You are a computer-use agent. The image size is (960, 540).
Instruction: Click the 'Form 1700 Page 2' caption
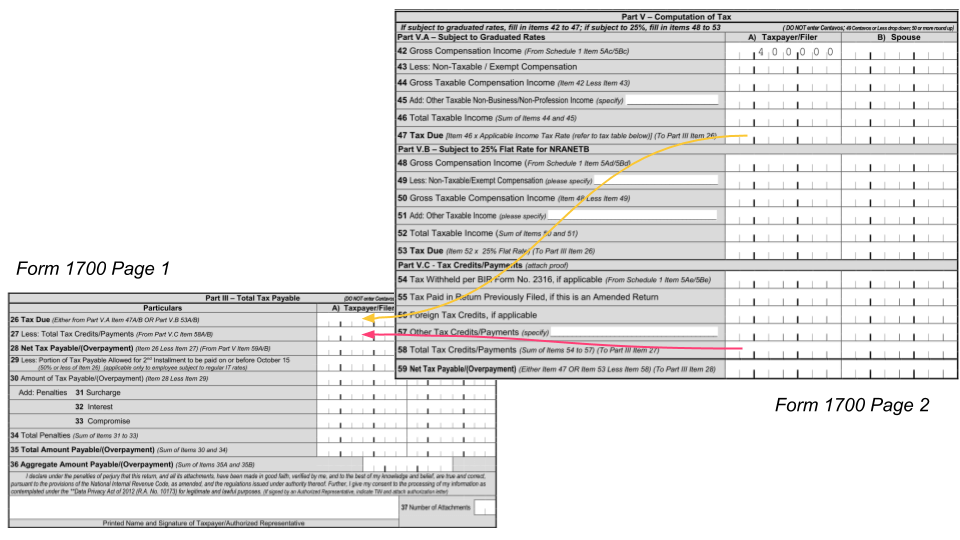[x=852, y=405]
